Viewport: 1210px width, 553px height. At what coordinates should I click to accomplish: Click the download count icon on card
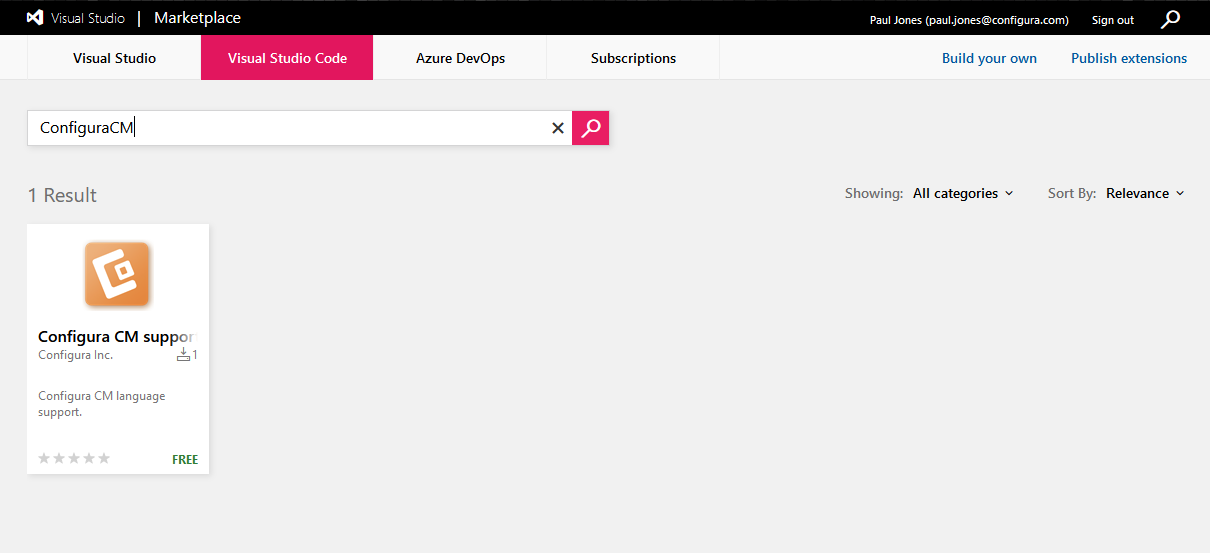[x=183, y=355]
